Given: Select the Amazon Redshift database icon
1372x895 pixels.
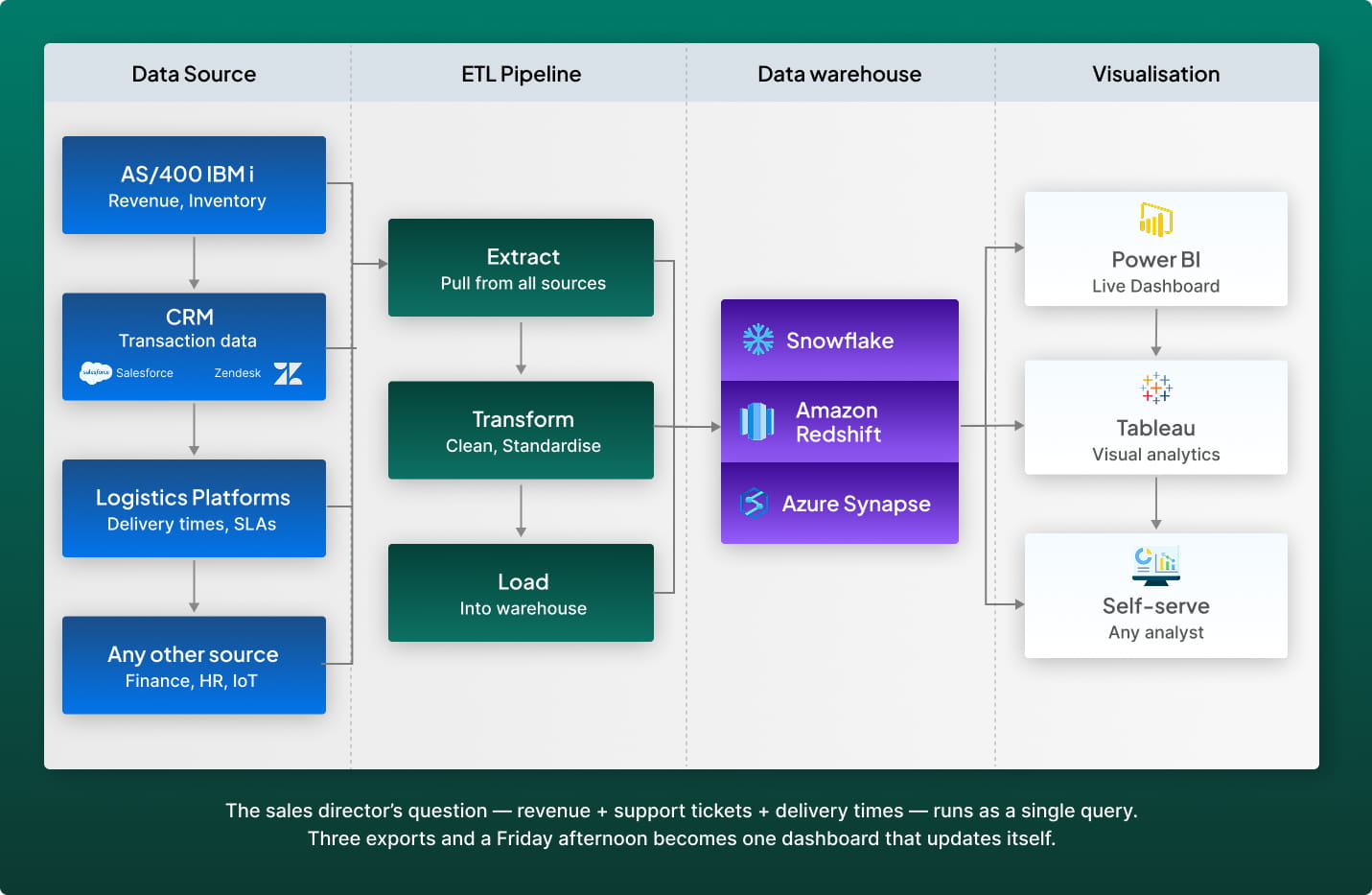Looking at the screenshot, I should [x=757, y=421].
